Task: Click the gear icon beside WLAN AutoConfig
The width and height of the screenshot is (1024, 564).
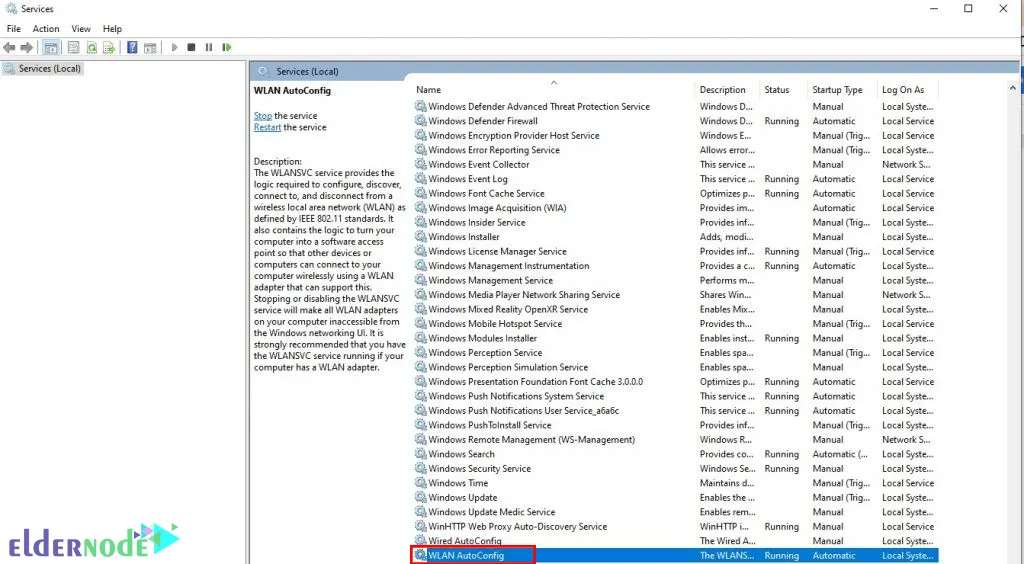Action: click(x=421, y=556)
